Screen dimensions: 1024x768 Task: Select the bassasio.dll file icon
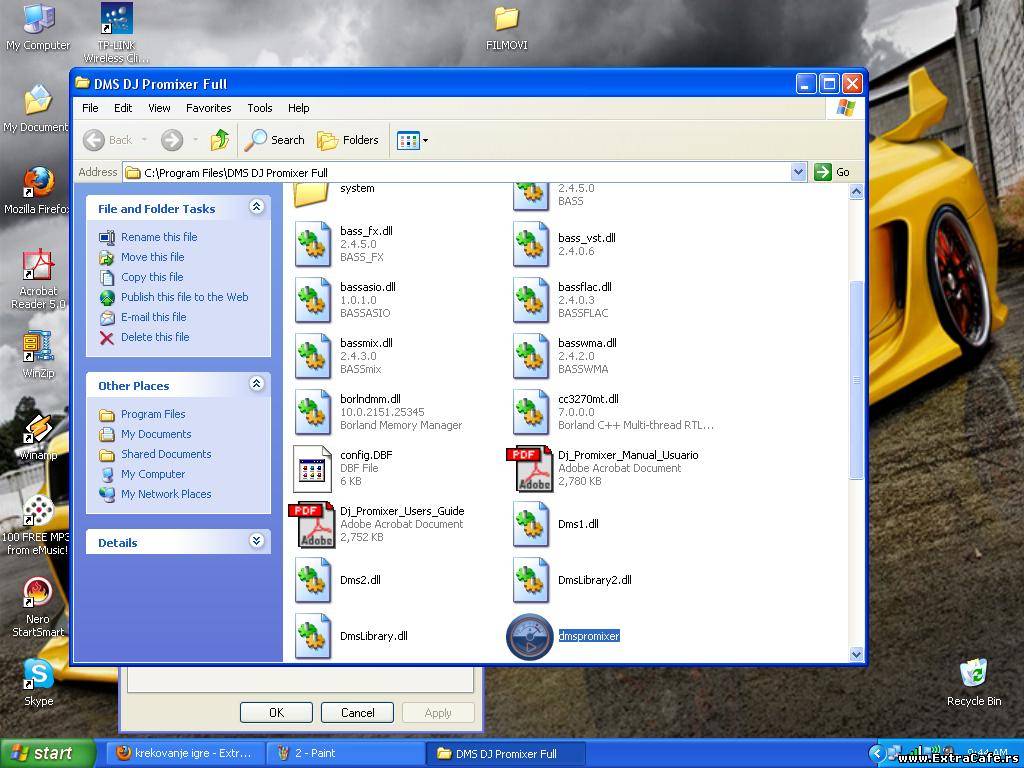(313, 300)
